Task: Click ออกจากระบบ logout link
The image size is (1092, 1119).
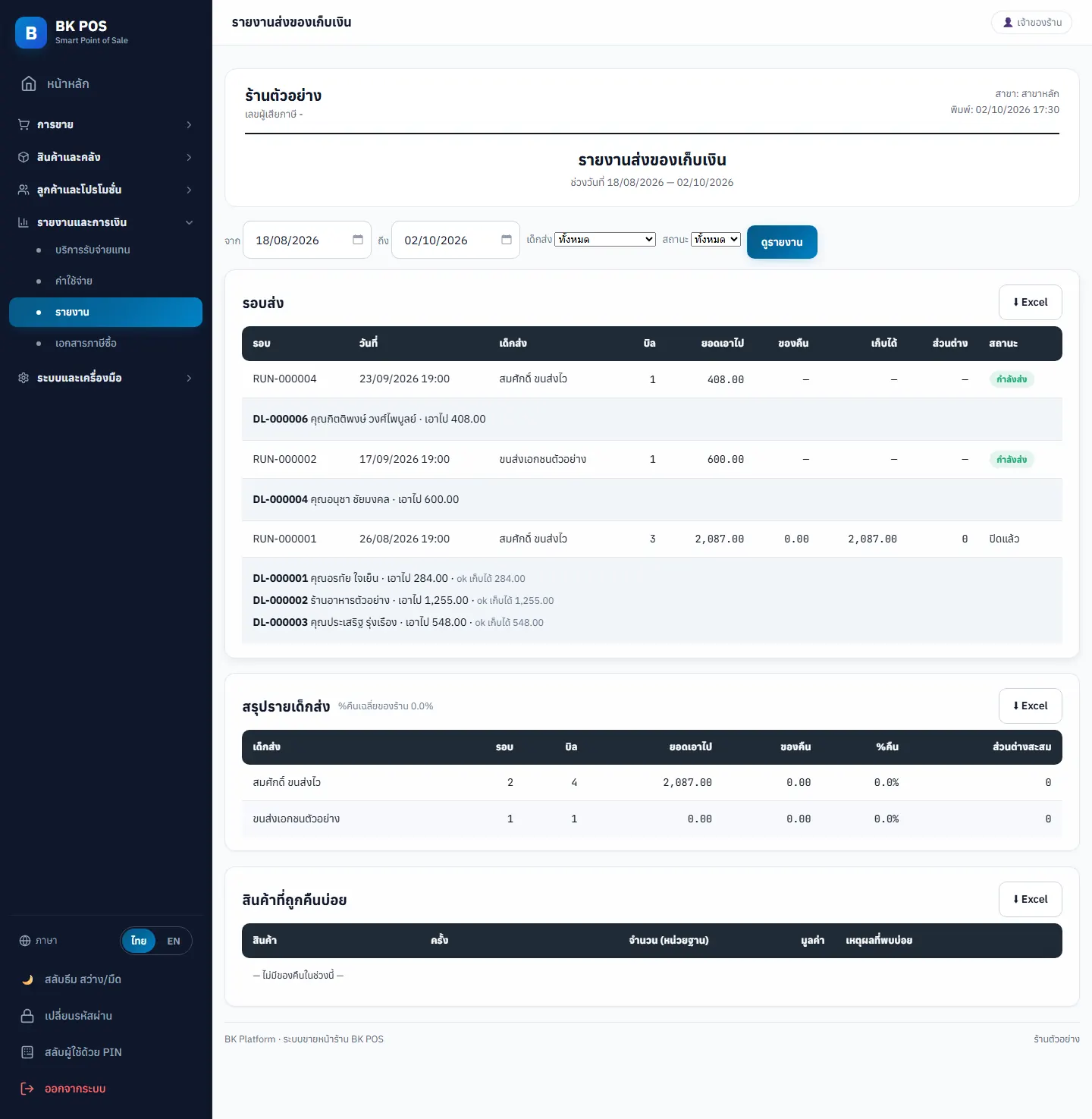Action: pyautogui.click(x=106, y=1089)
